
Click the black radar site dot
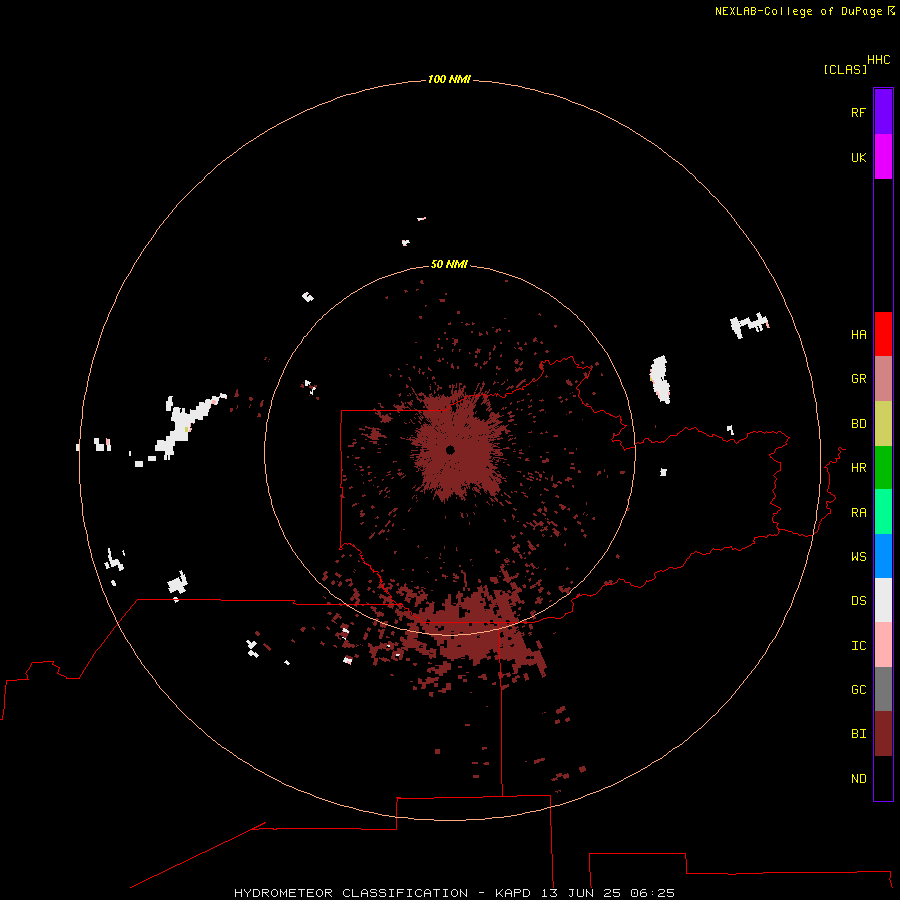pyautogui.click(x=450, y=450)
